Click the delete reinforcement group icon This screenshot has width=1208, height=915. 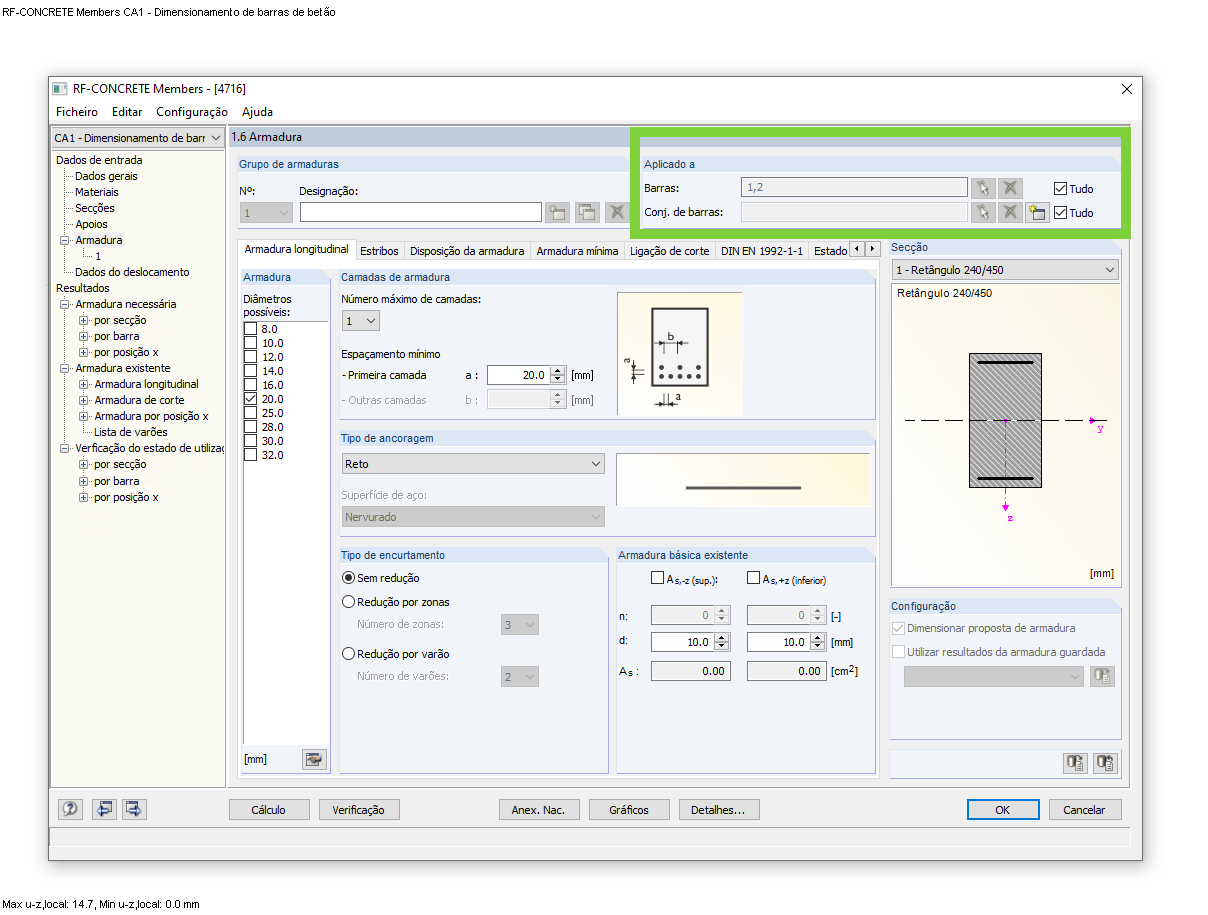[x=617, y=212]
